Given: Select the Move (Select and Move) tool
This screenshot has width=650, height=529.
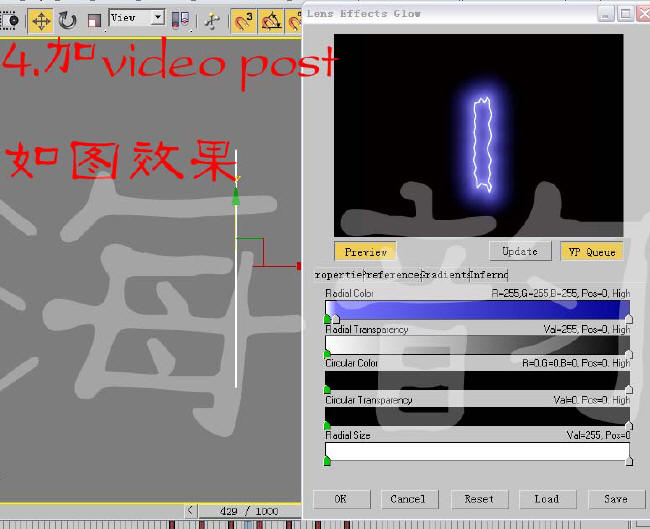Looking at the screenshot, I should [x=41, y=20].
